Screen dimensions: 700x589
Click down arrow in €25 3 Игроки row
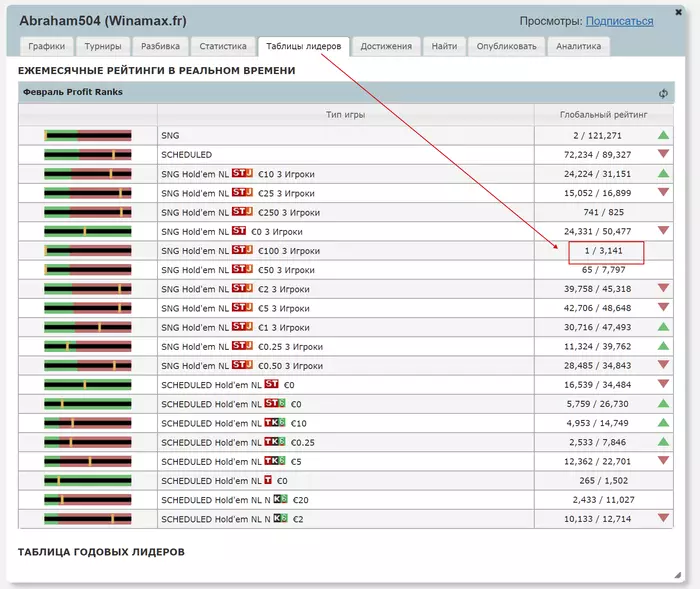coord(663,192)
